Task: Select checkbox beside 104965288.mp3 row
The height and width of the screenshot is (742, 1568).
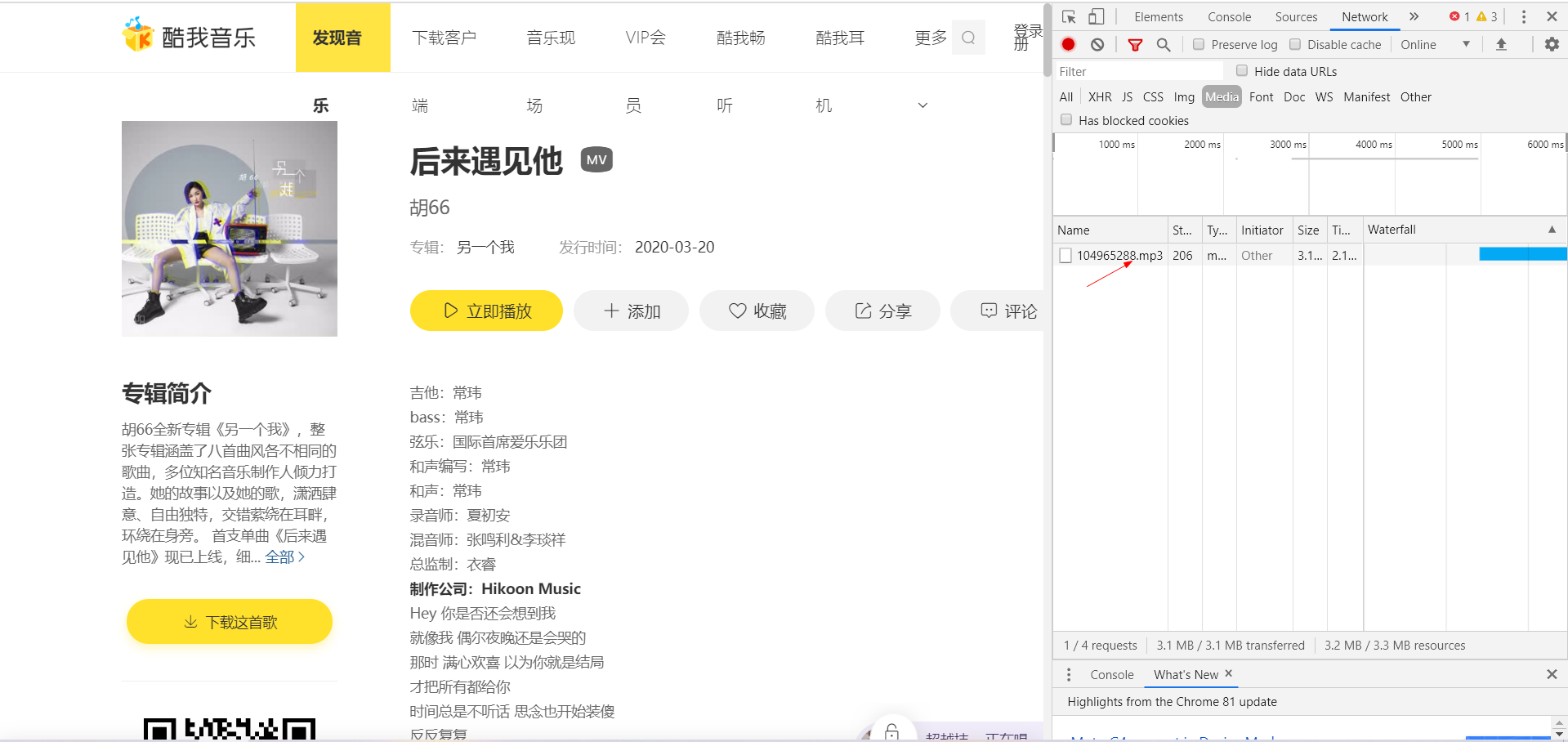Action: 1065,255
